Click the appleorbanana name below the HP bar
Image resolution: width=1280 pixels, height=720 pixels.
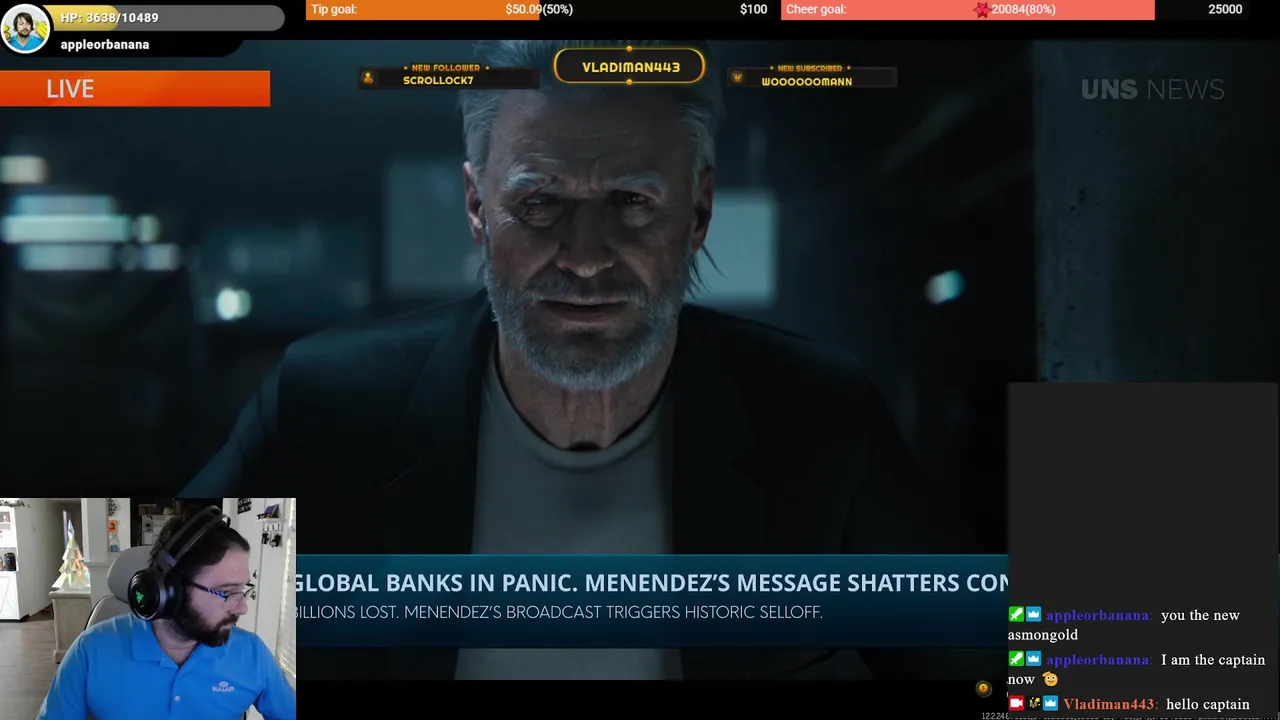(x=104, y=45)
